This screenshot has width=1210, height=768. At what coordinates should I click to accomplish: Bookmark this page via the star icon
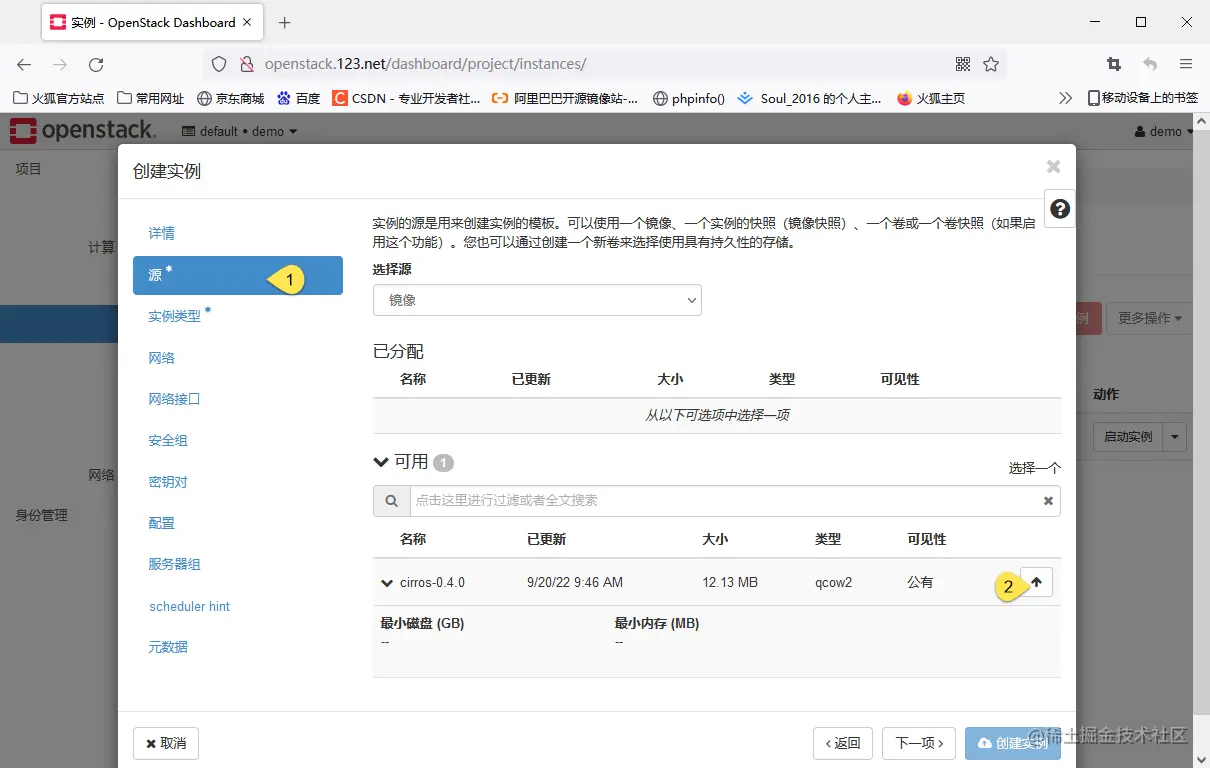(990, 63)
